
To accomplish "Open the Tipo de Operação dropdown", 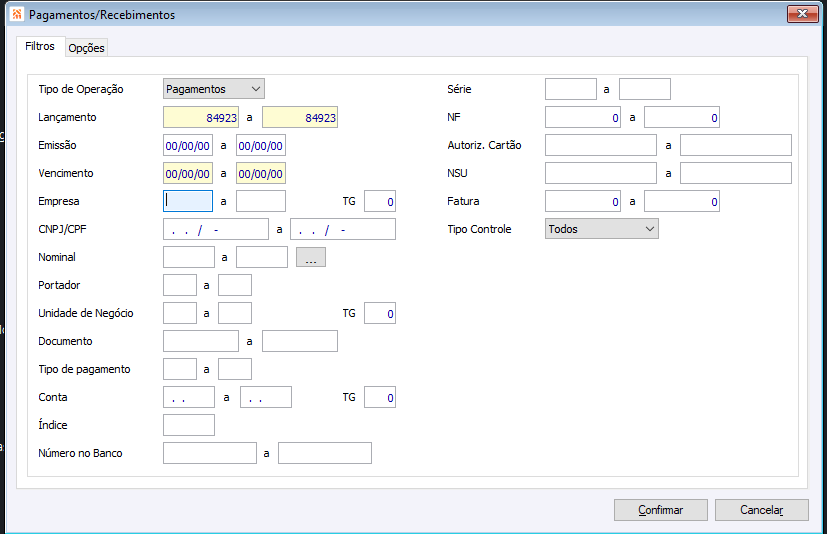I will coord(214,89).
